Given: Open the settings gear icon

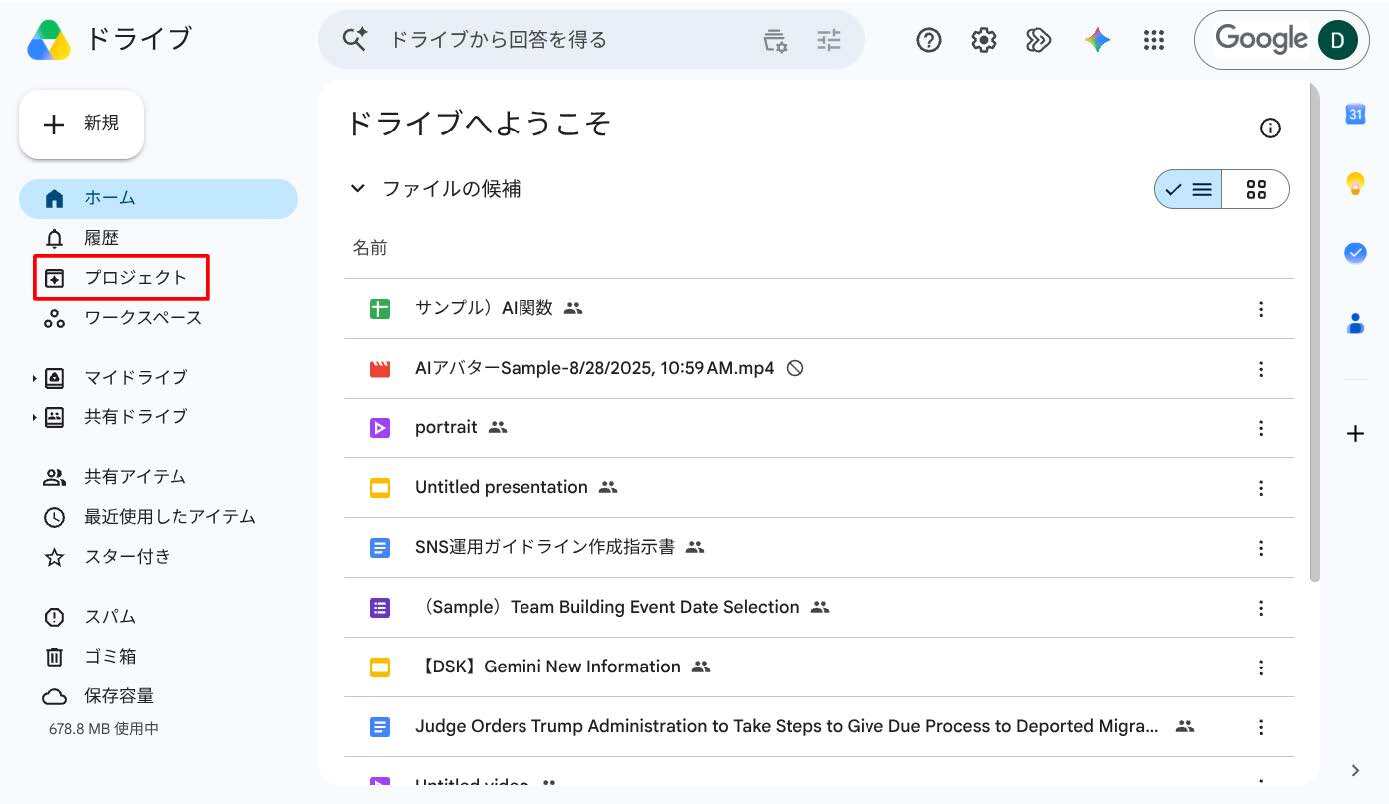Looking at the screenshot, I should point(984,40).
